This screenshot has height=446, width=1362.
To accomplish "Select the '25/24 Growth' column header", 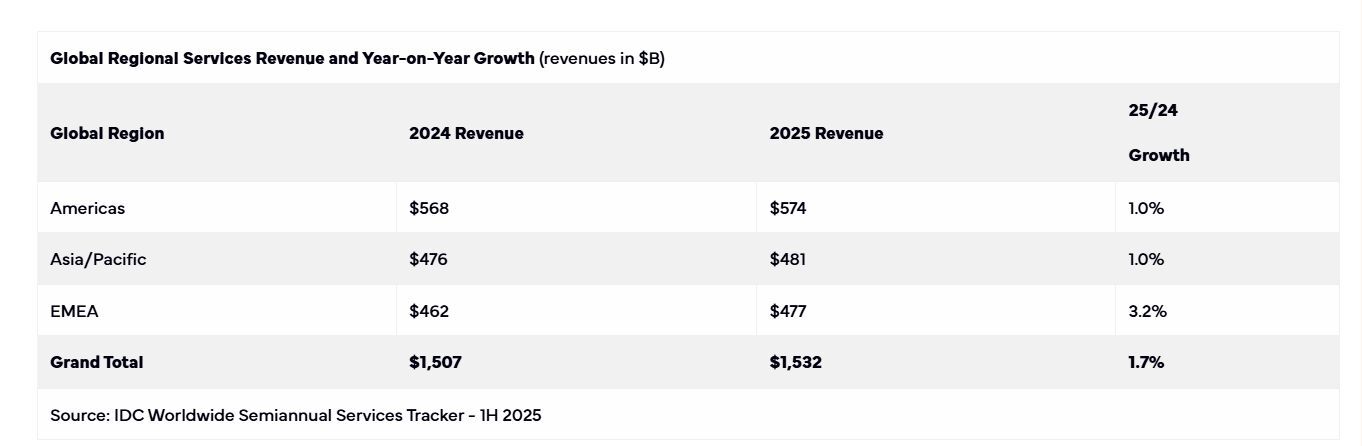I will tap(1158, 133).
